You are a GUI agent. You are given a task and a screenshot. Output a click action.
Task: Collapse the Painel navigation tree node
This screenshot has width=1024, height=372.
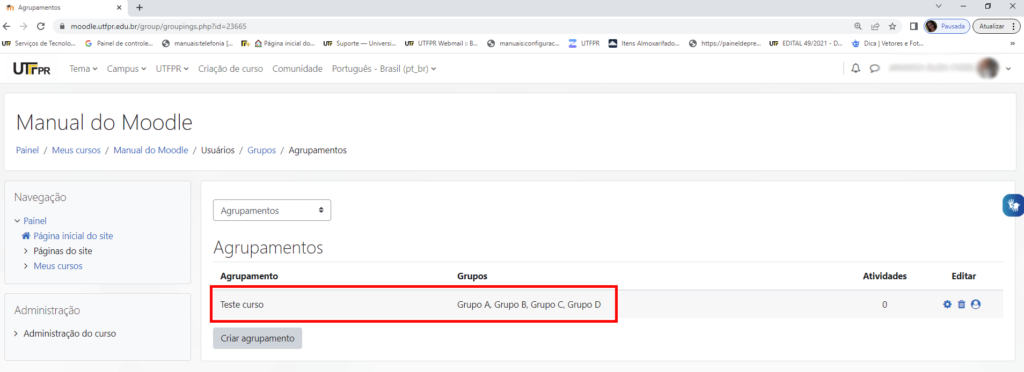[17, 221]
